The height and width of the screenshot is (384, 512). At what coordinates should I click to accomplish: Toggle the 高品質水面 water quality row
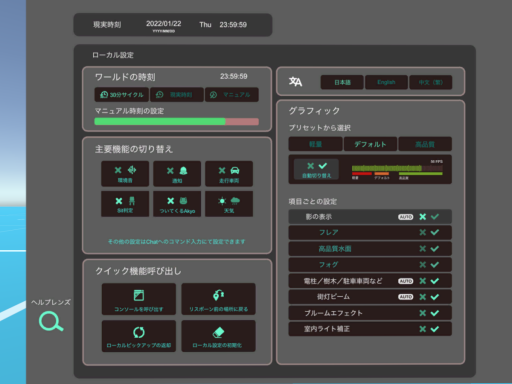pos(370,249)
